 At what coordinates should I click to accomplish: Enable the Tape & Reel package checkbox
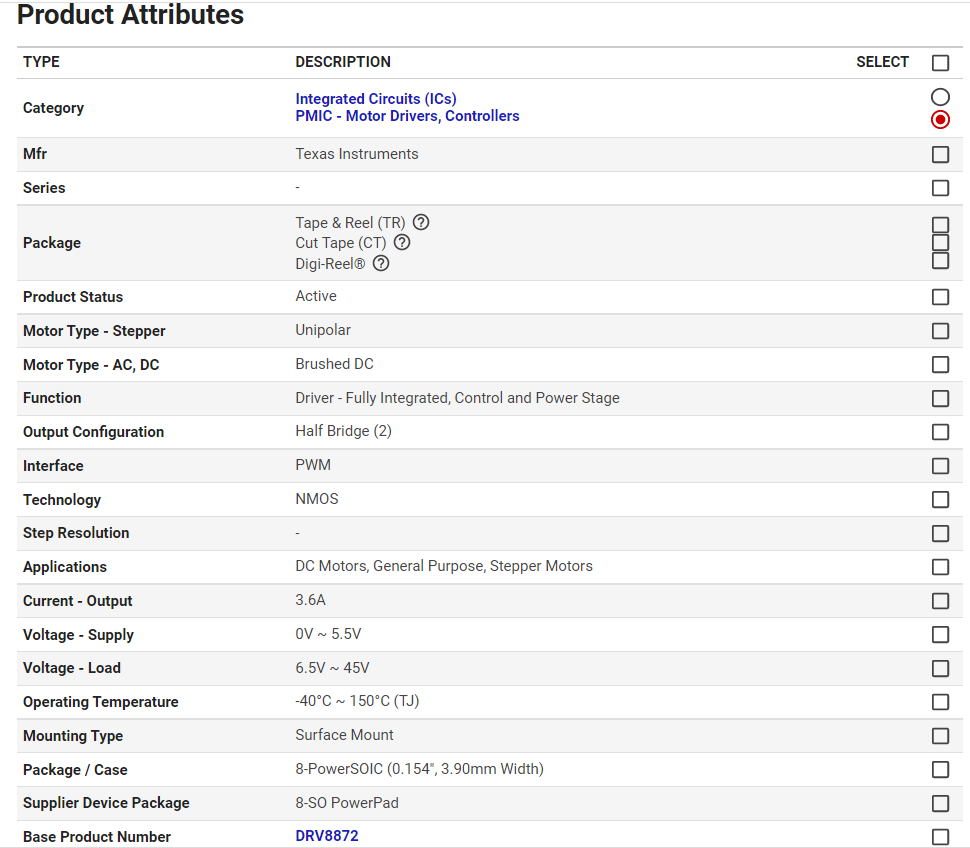click(x=940, y=225)
